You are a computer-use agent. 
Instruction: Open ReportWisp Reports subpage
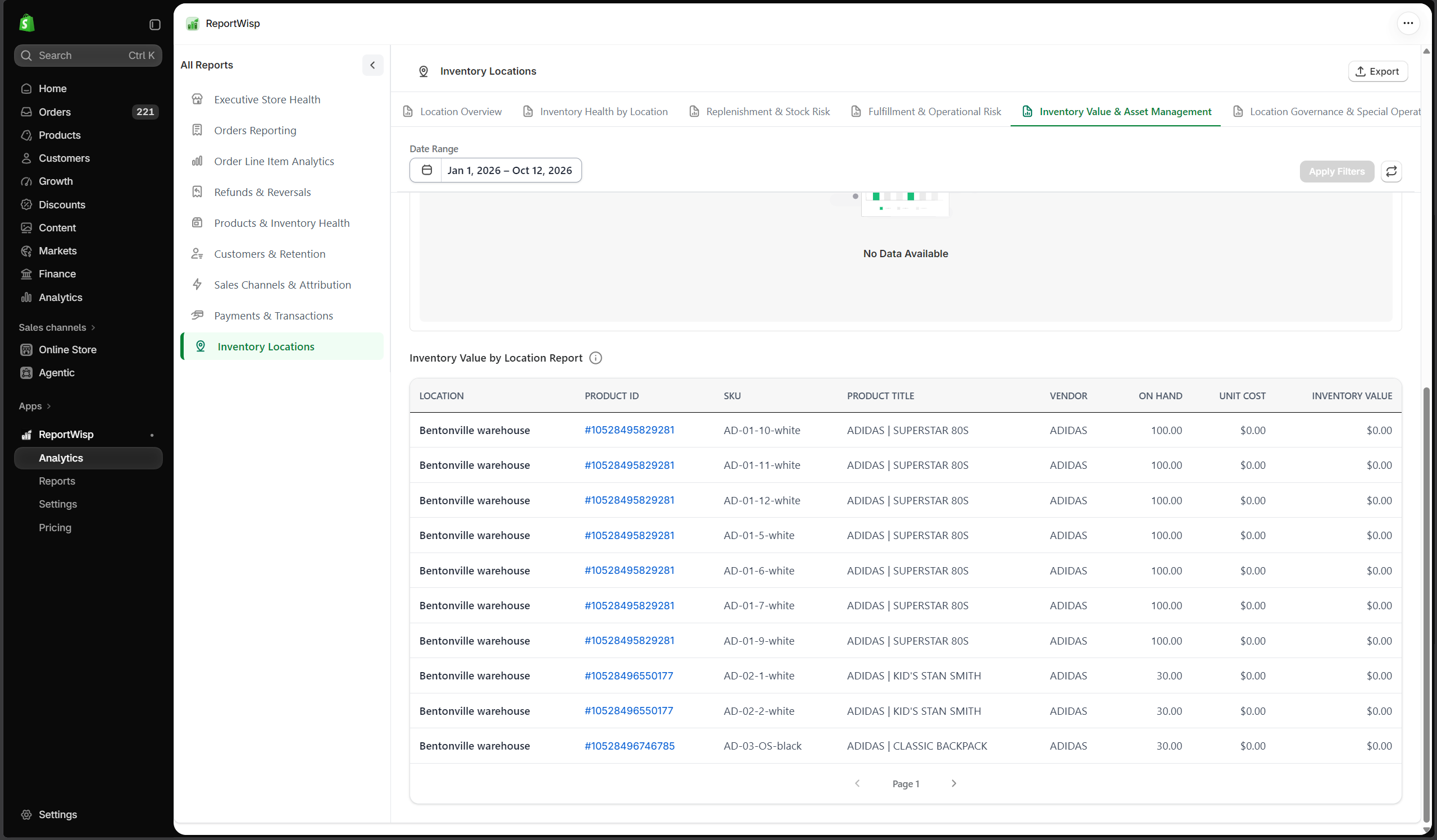(x=56, y=482)
